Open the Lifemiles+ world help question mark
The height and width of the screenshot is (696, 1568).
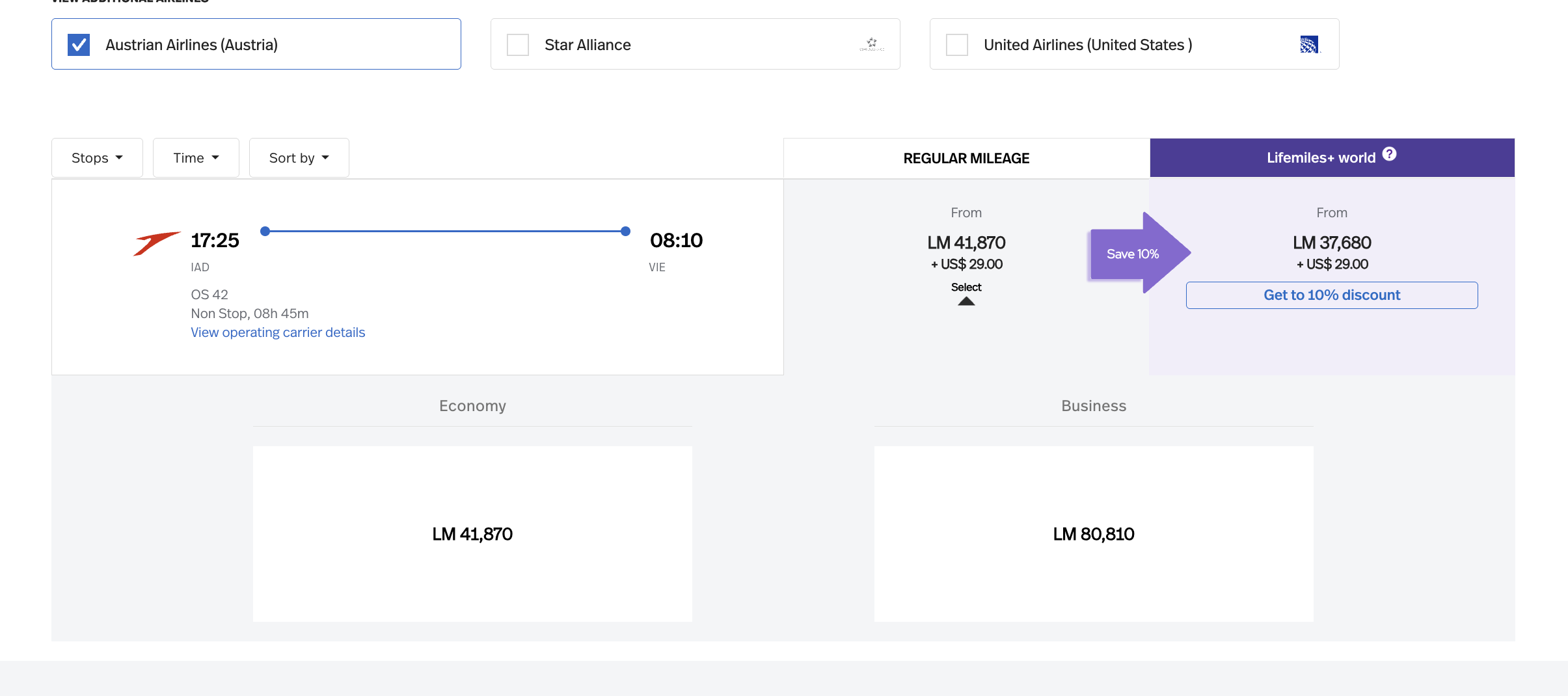[1389, 154]
